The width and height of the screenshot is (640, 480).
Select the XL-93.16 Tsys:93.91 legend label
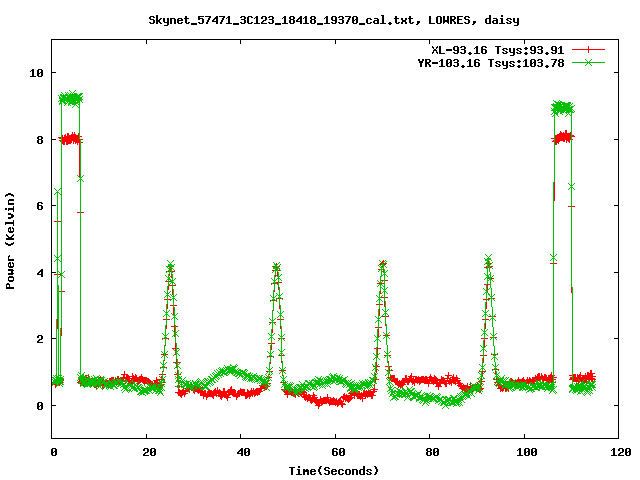tap(498, 50)
